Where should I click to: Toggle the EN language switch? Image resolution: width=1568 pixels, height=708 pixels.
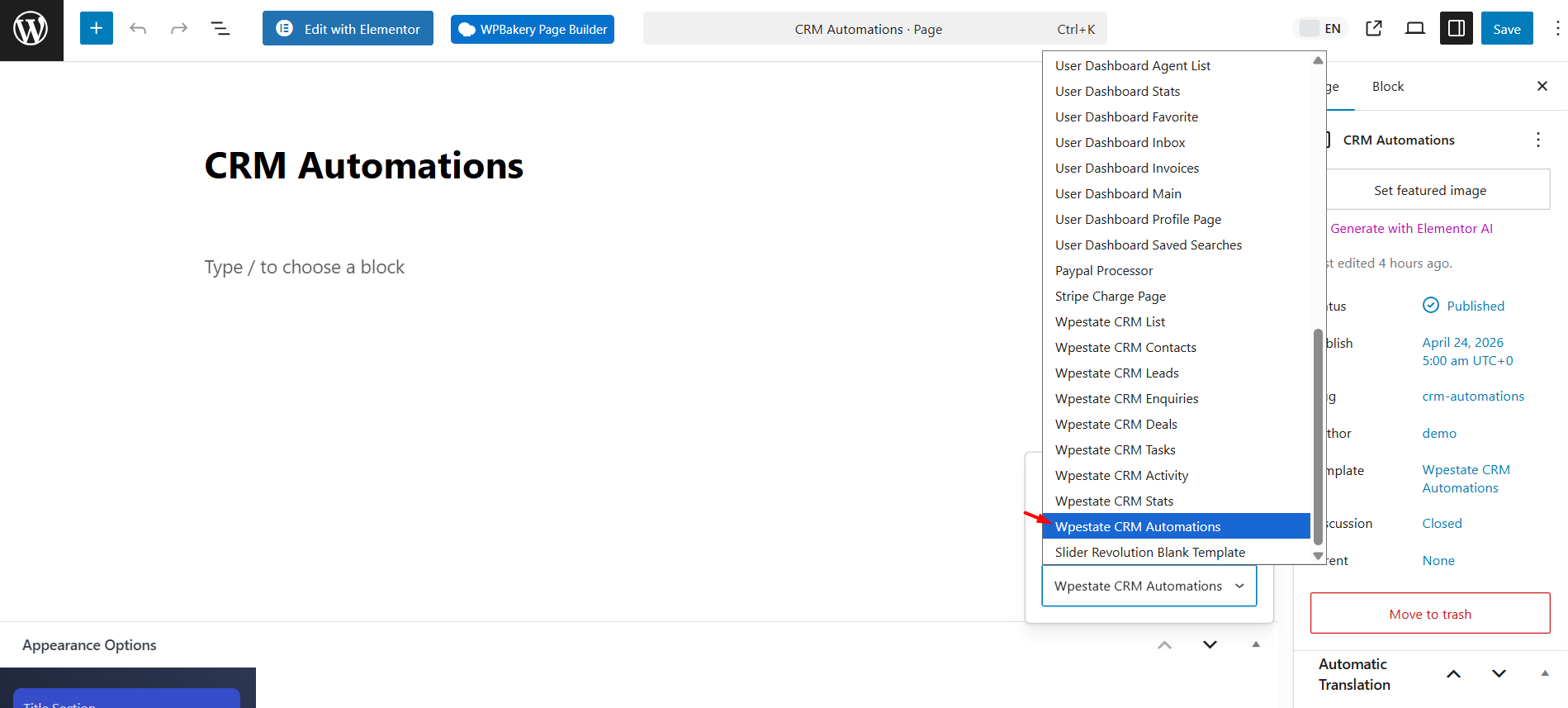[x=1320, y=29]
